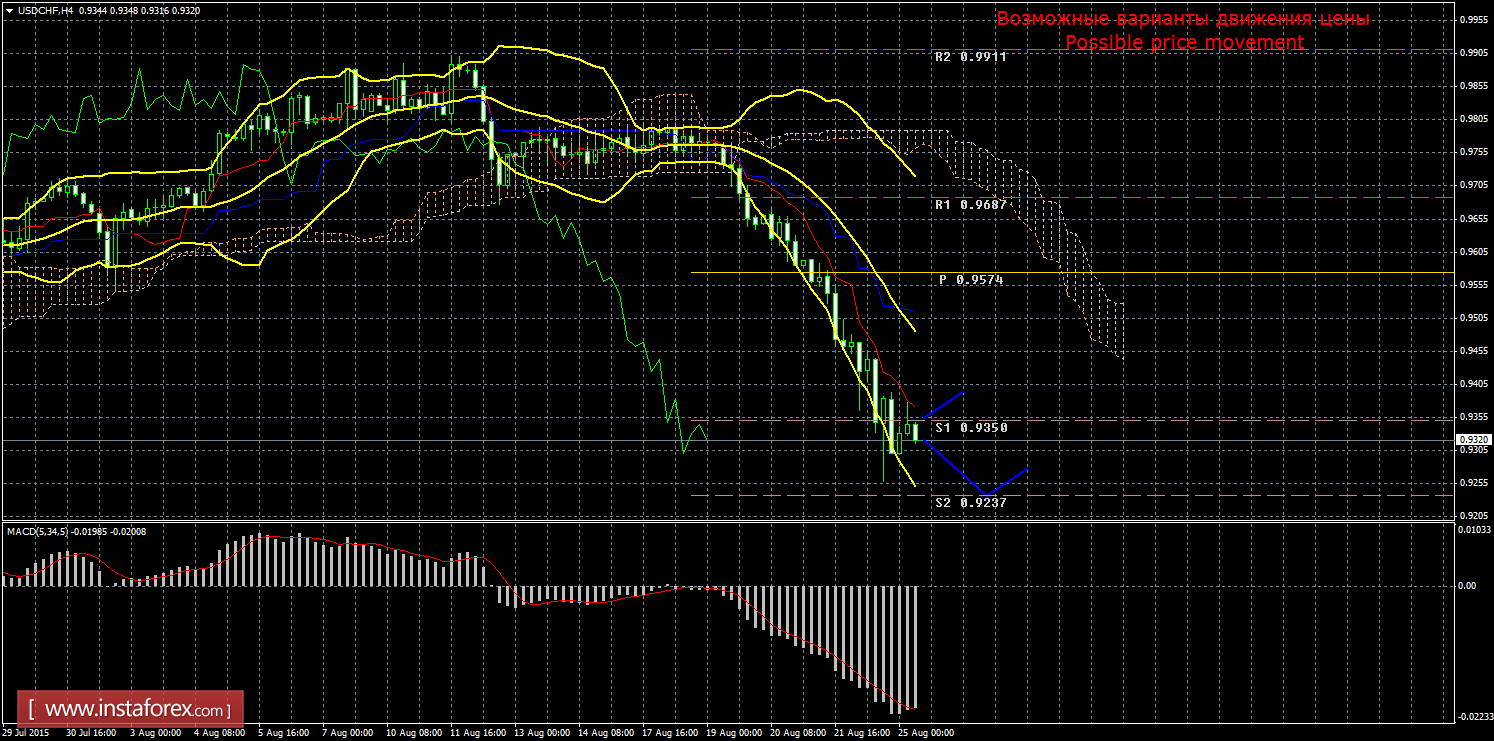Viewport: 1494px width, 741px height.
Task: Click the MACD scale value -0.02233
Action: (1474, 716)
